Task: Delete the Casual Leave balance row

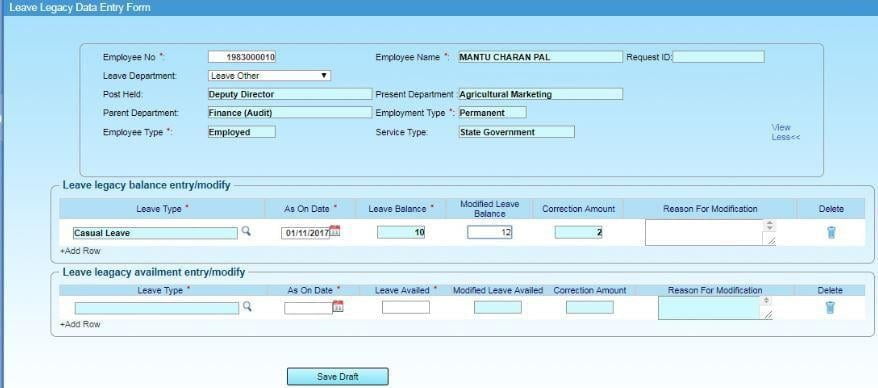Action: [x=831, y=232]
